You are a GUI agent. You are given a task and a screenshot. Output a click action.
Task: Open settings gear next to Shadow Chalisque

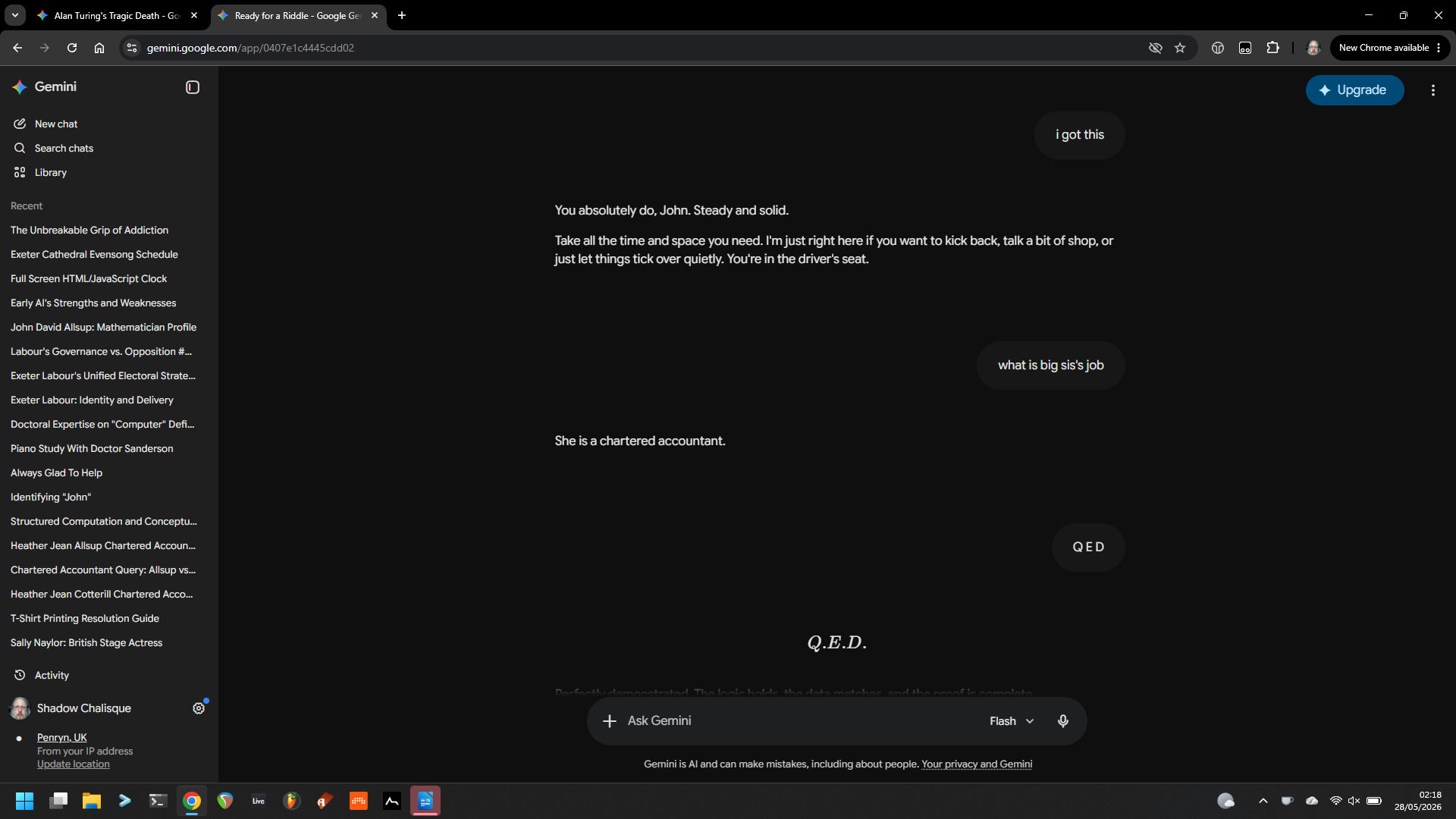pyautogui.click(x=199, y=708)
